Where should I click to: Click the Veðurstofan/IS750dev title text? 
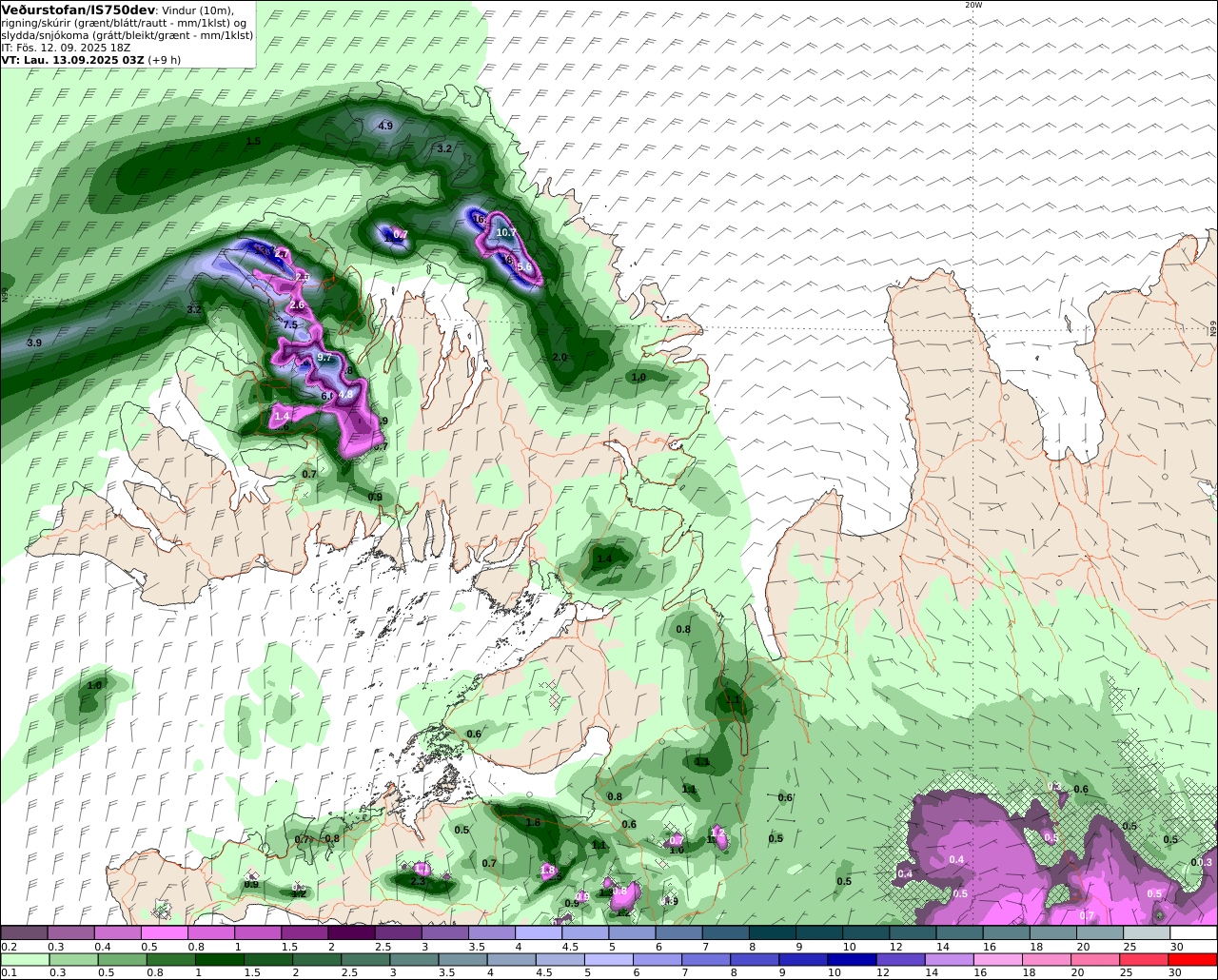77,10
